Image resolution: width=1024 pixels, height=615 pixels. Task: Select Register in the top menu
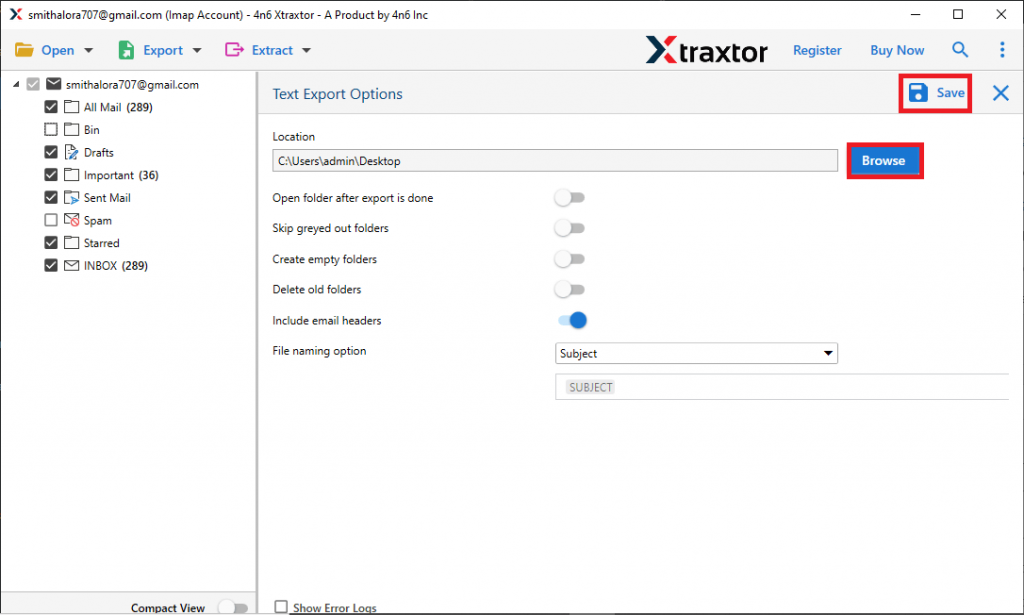[817, 49]
